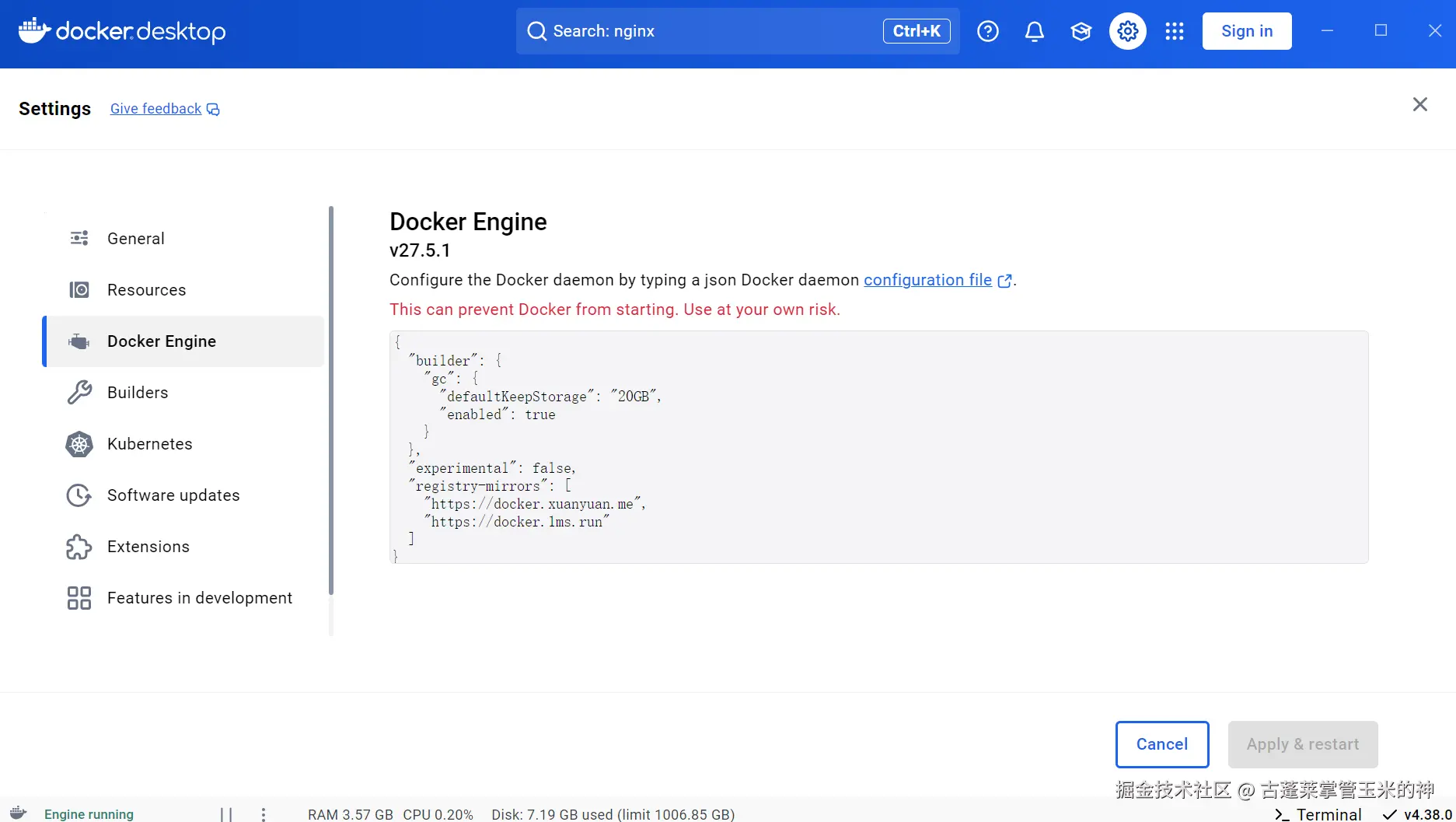Click the Software updates clock icon

coord(79,495)
